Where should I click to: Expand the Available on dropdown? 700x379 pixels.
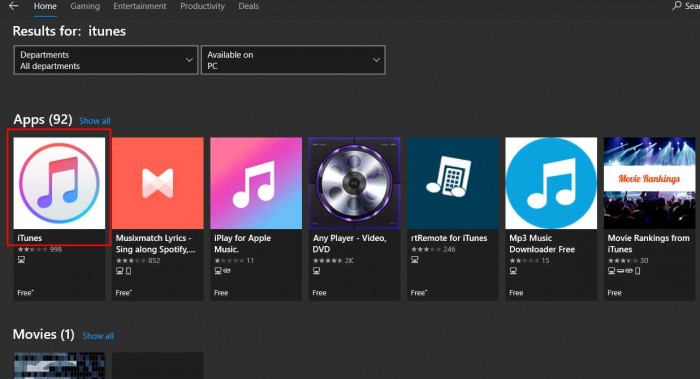pyautogui.click(x=293, y=60)
